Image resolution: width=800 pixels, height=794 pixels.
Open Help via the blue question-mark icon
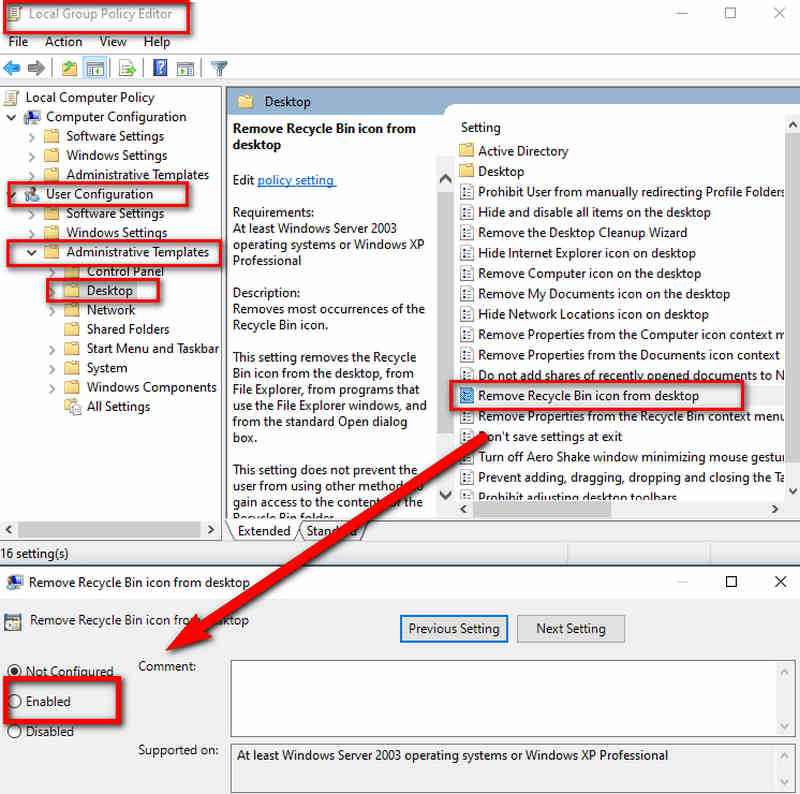click(x=160, y=69)
